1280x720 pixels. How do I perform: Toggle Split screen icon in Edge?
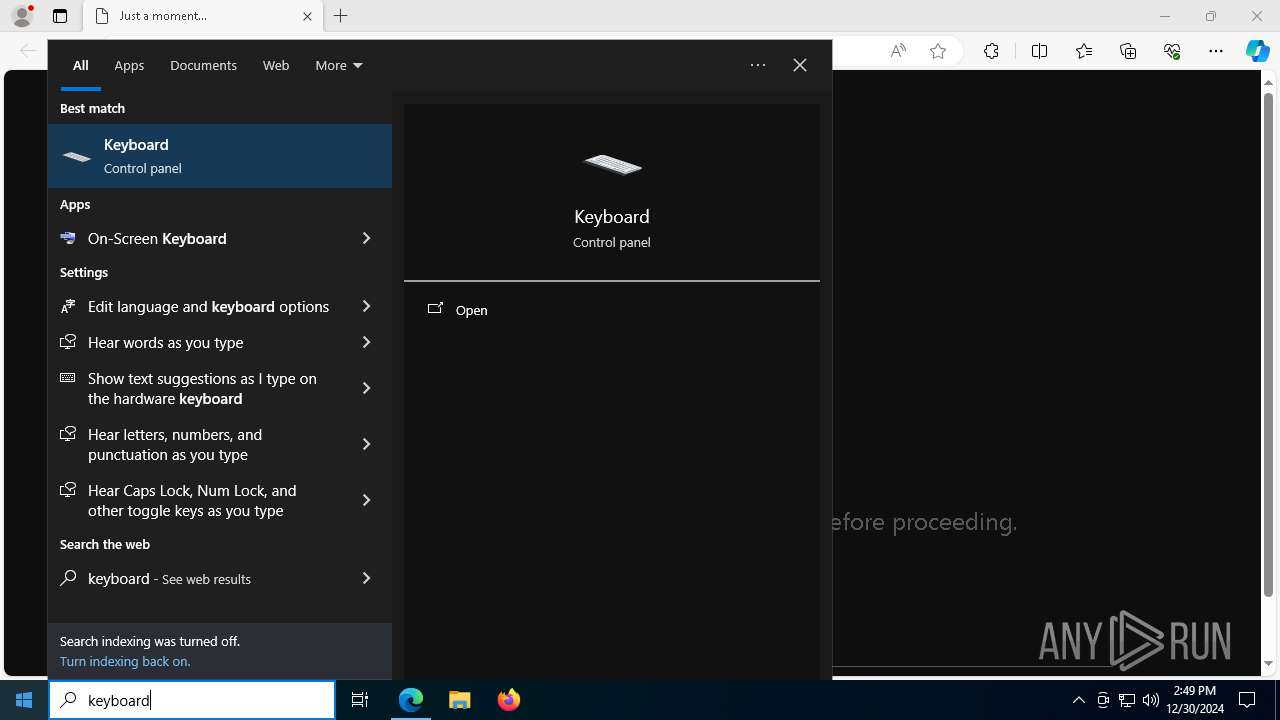click(x=1039, y=51)
